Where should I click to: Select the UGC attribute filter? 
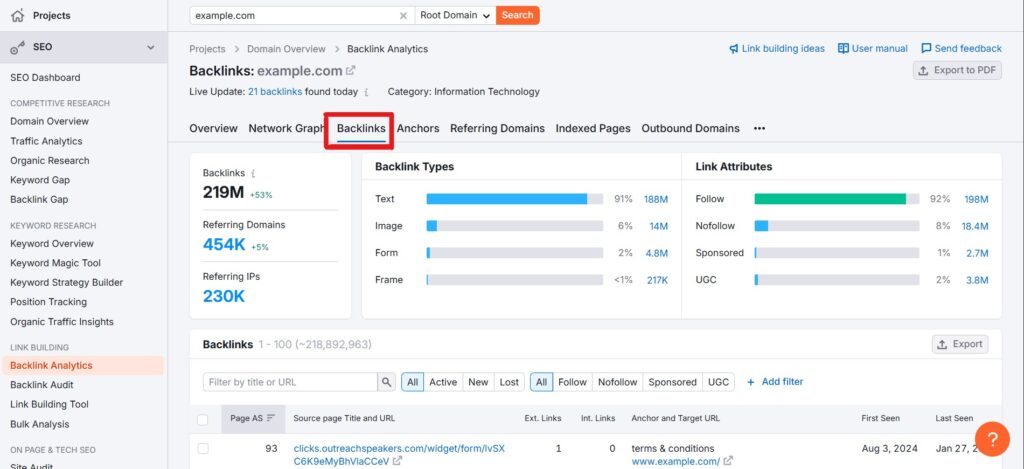click(718, 382)
